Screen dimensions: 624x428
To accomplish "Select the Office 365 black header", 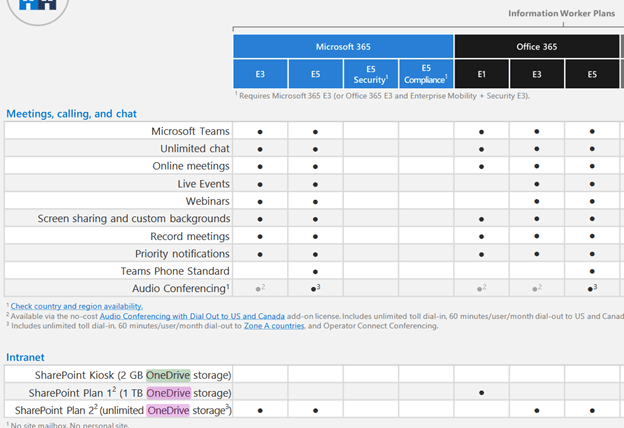I will (x=536, y=46).
